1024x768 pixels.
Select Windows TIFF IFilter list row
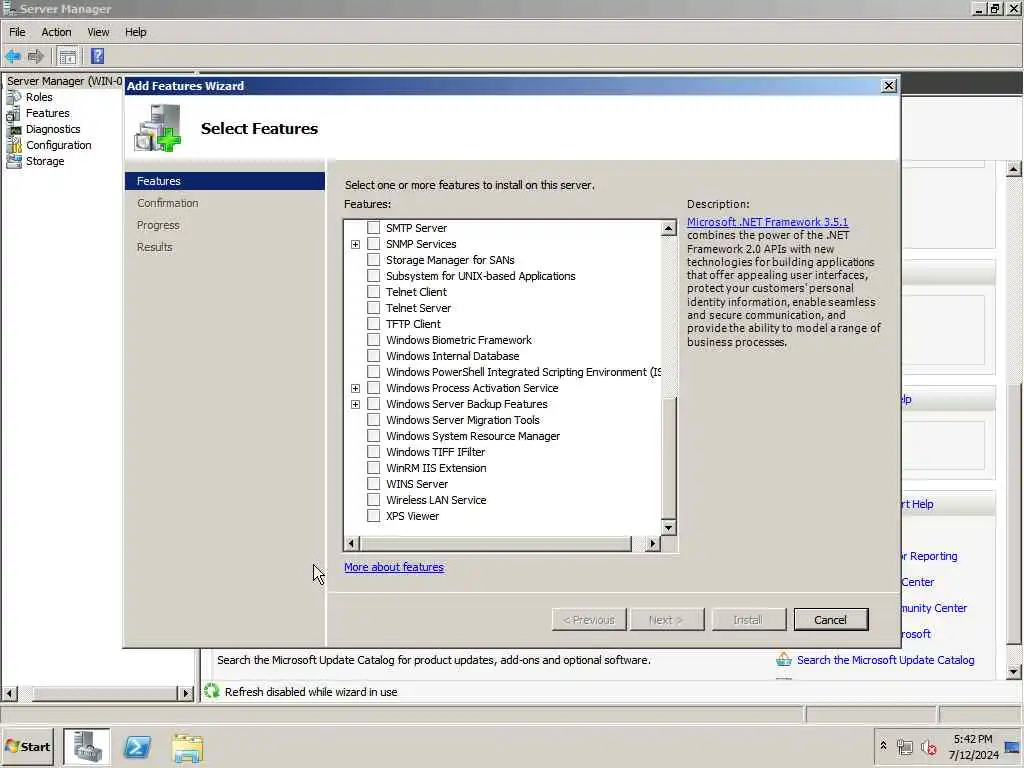pyautogui.click(x=436, y=452)
